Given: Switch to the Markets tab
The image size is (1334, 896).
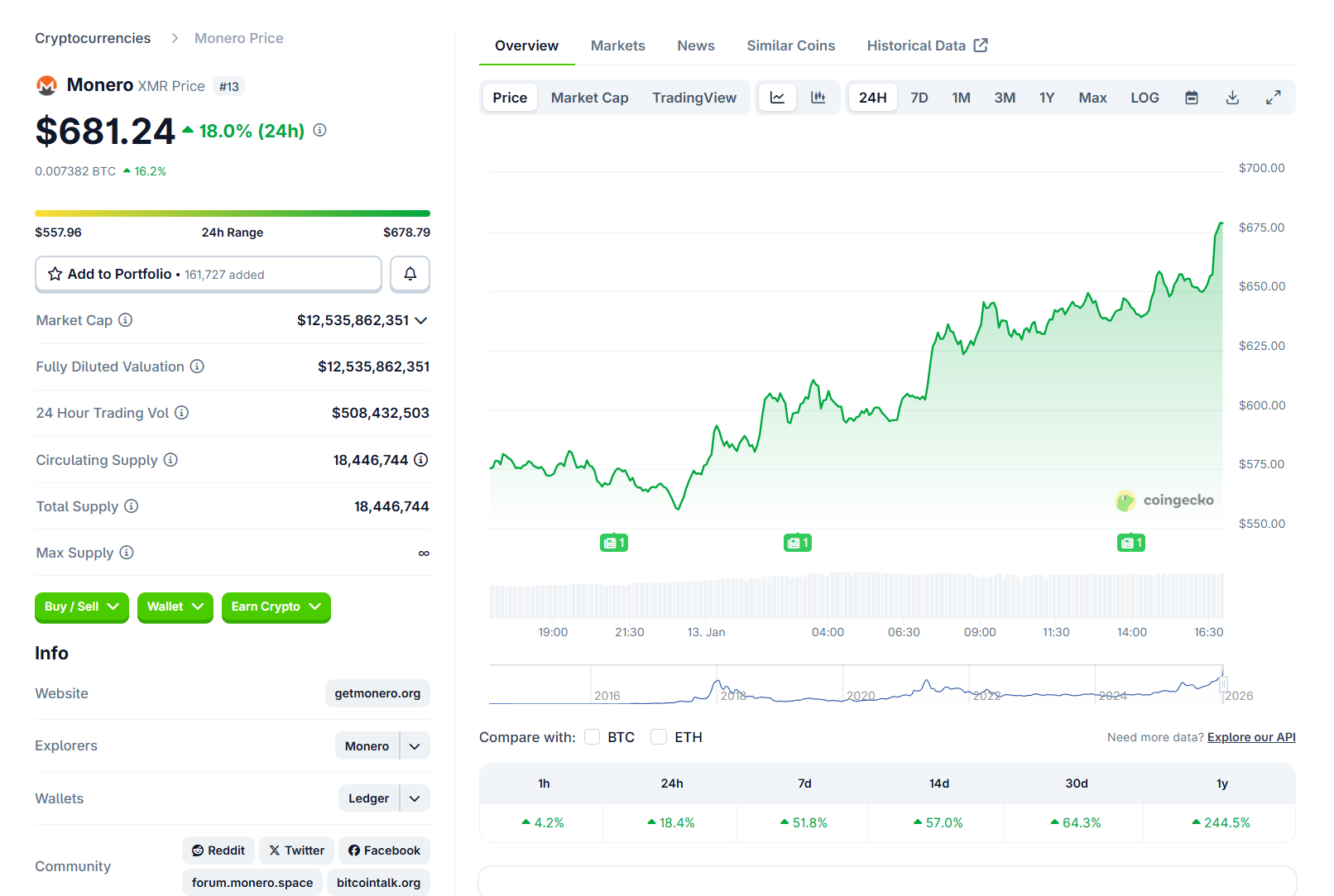Looking at the screenshot, I should [617, 46].
